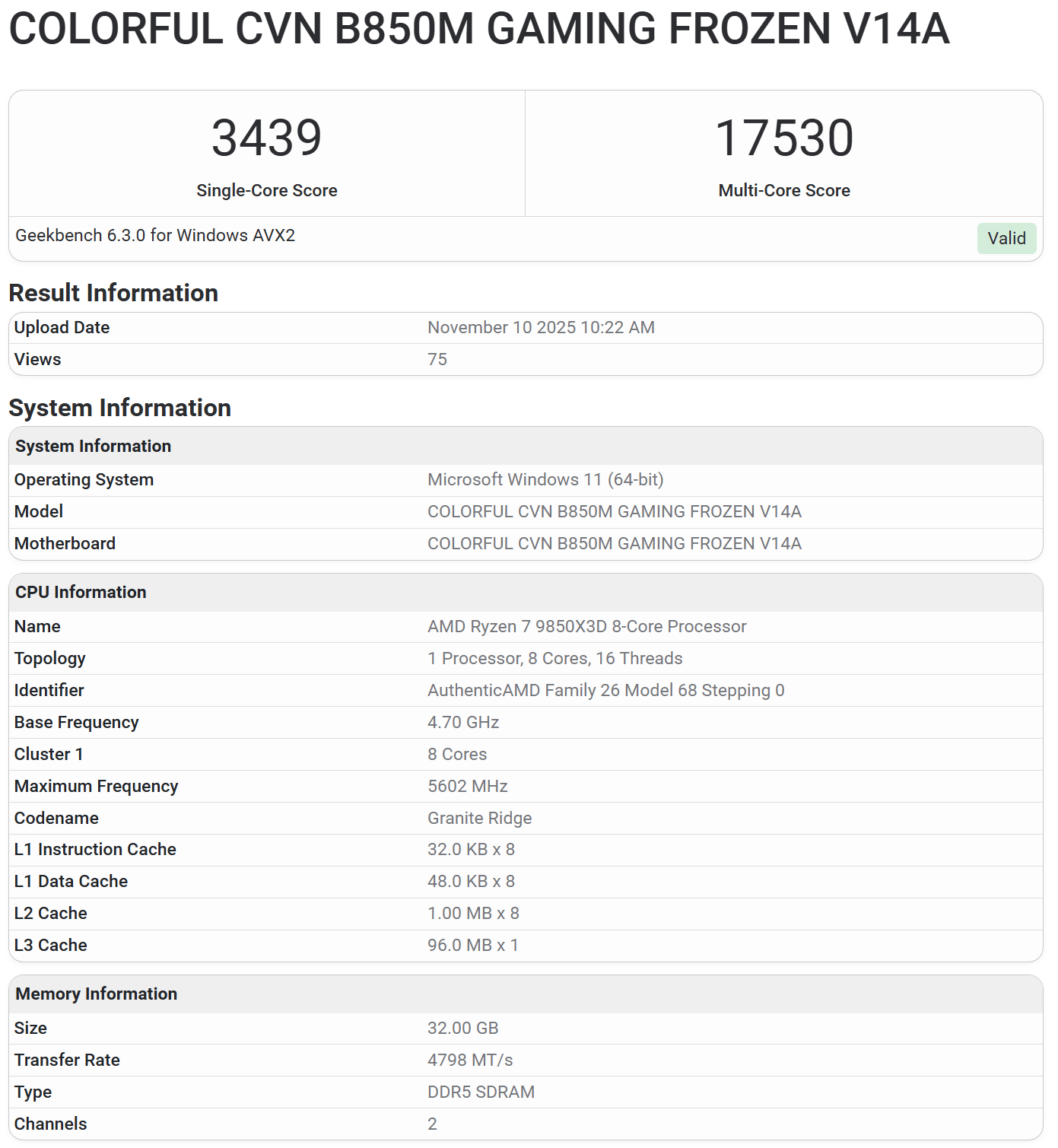Viewport: 1058px width, 1148px height.
Task: Click the Result Information heading
Action: (x=113, y=293)
